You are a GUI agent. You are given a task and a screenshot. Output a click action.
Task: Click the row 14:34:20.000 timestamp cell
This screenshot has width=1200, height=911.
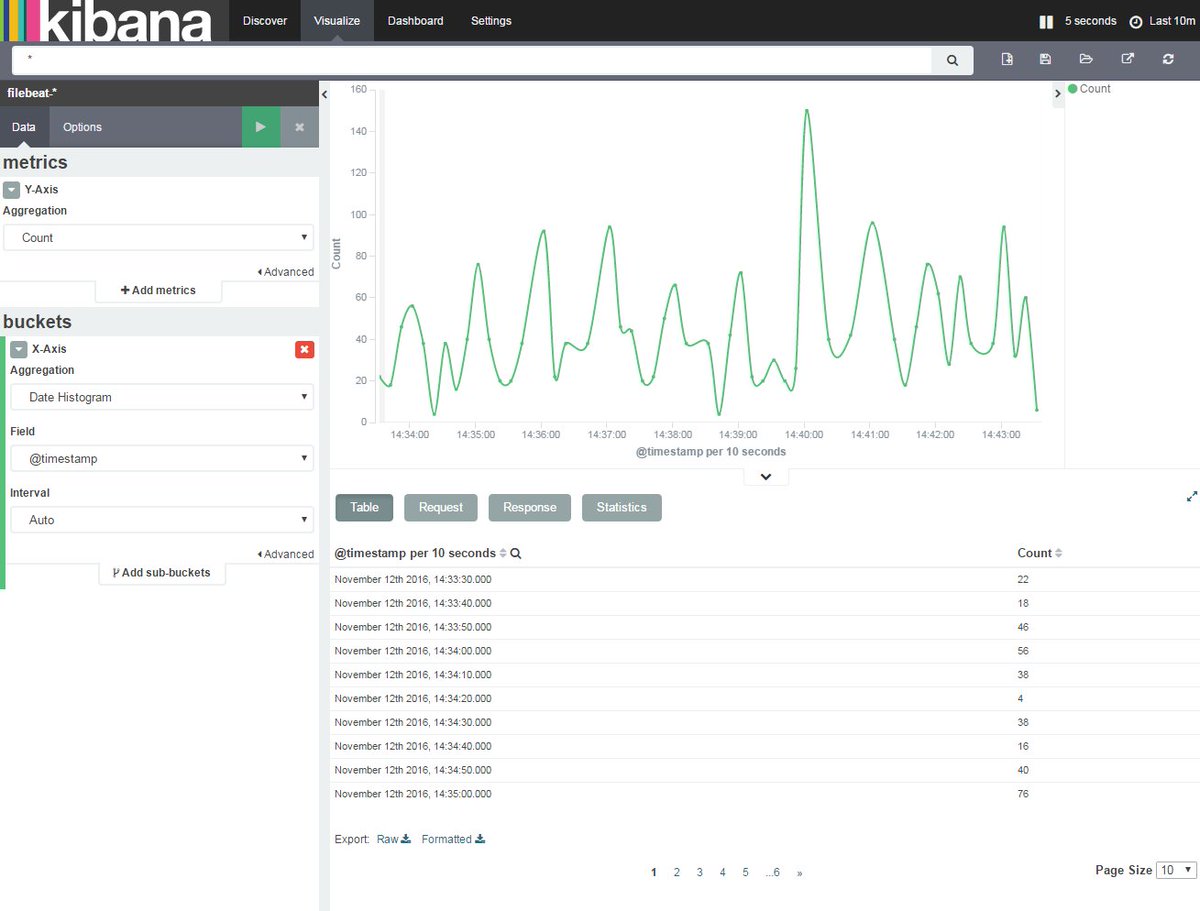[x=413, y=698]
